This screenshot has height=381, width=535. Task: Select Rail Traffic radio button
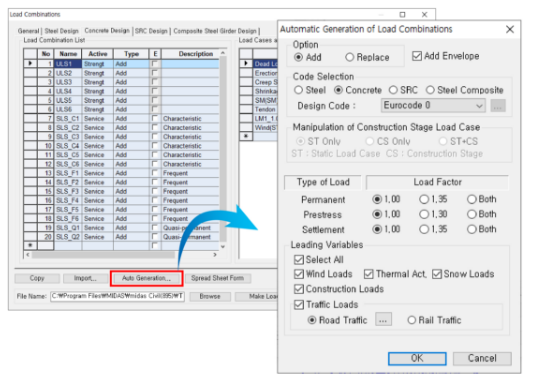[x=411, y=320]
